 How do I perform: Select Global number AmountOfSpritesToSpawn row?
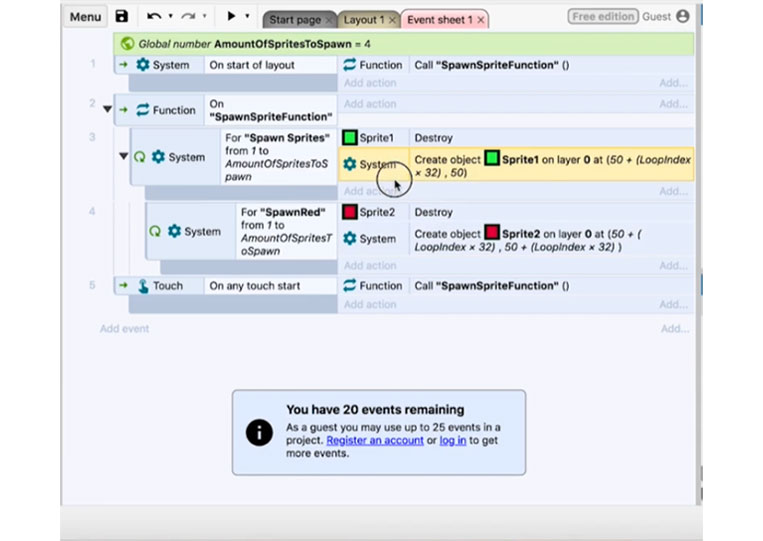pos(403,44)
